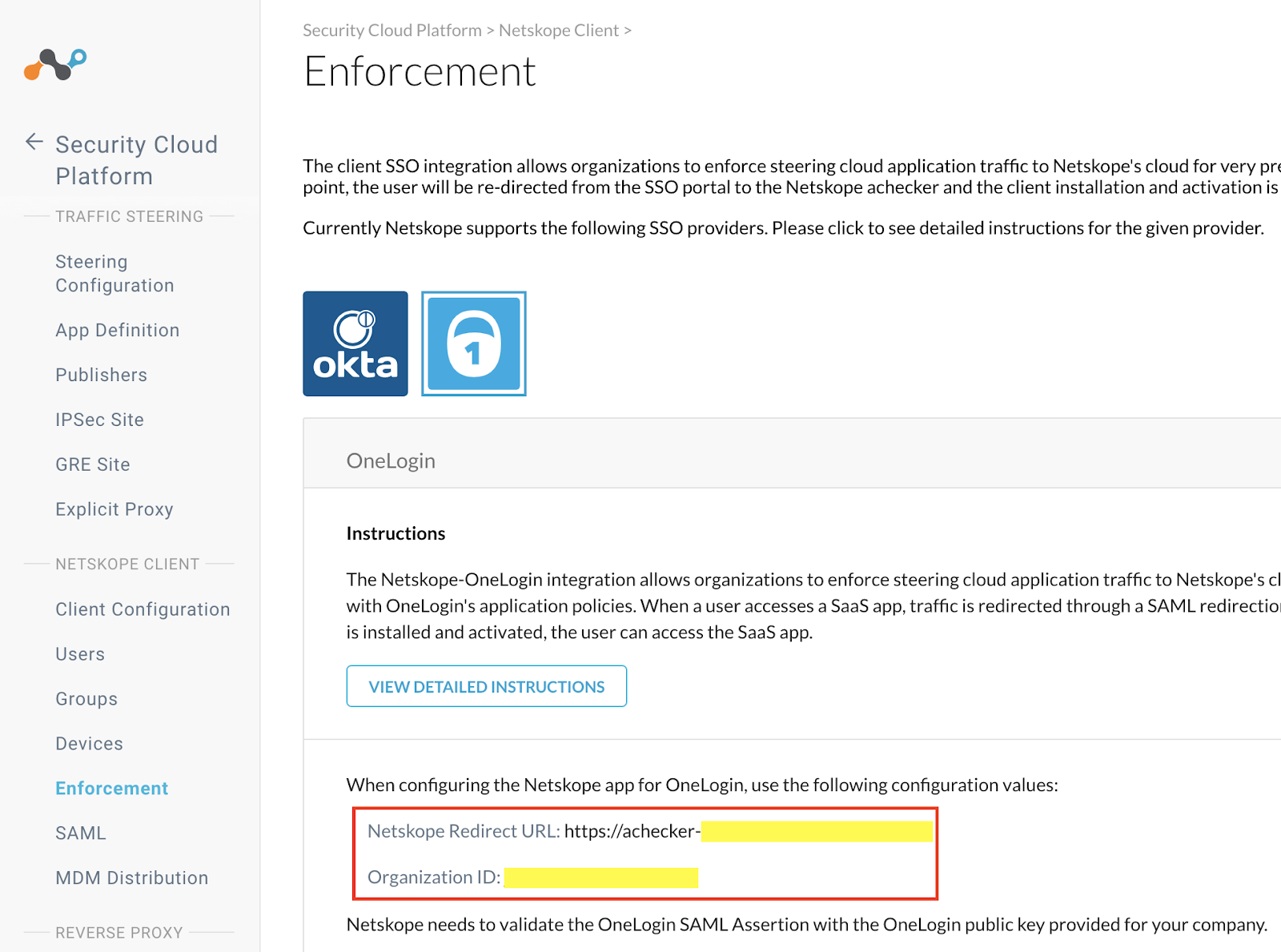1281x952 pixels.
Task: Click the Netskope logo icon
Action: click(x=55, y=64)
